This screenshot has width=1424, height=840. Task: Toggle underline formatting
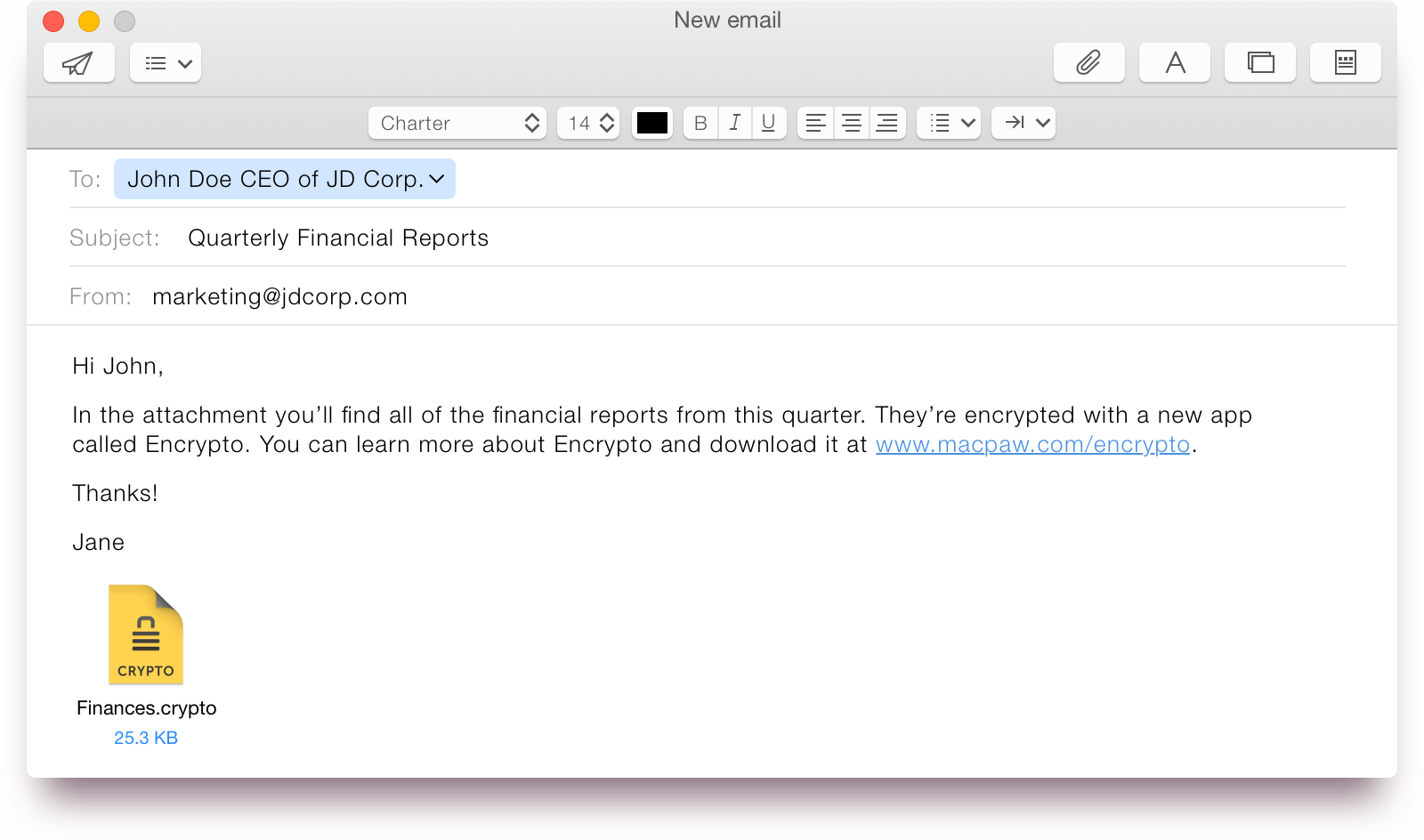click(x=768, y=123)
